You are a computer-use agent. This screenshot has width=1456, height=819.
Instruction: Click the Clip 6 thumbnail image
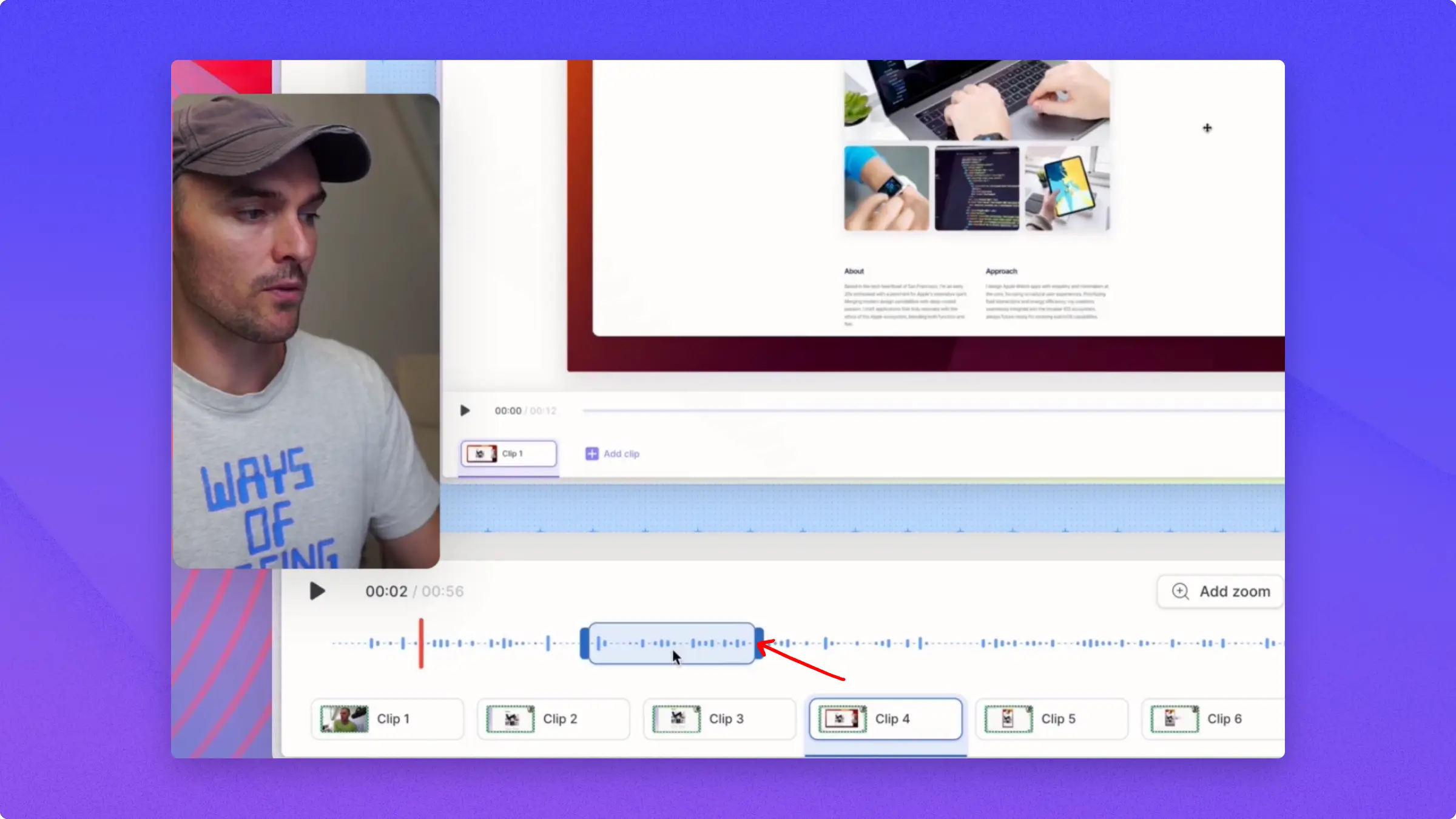click(x=1175, y=719)
